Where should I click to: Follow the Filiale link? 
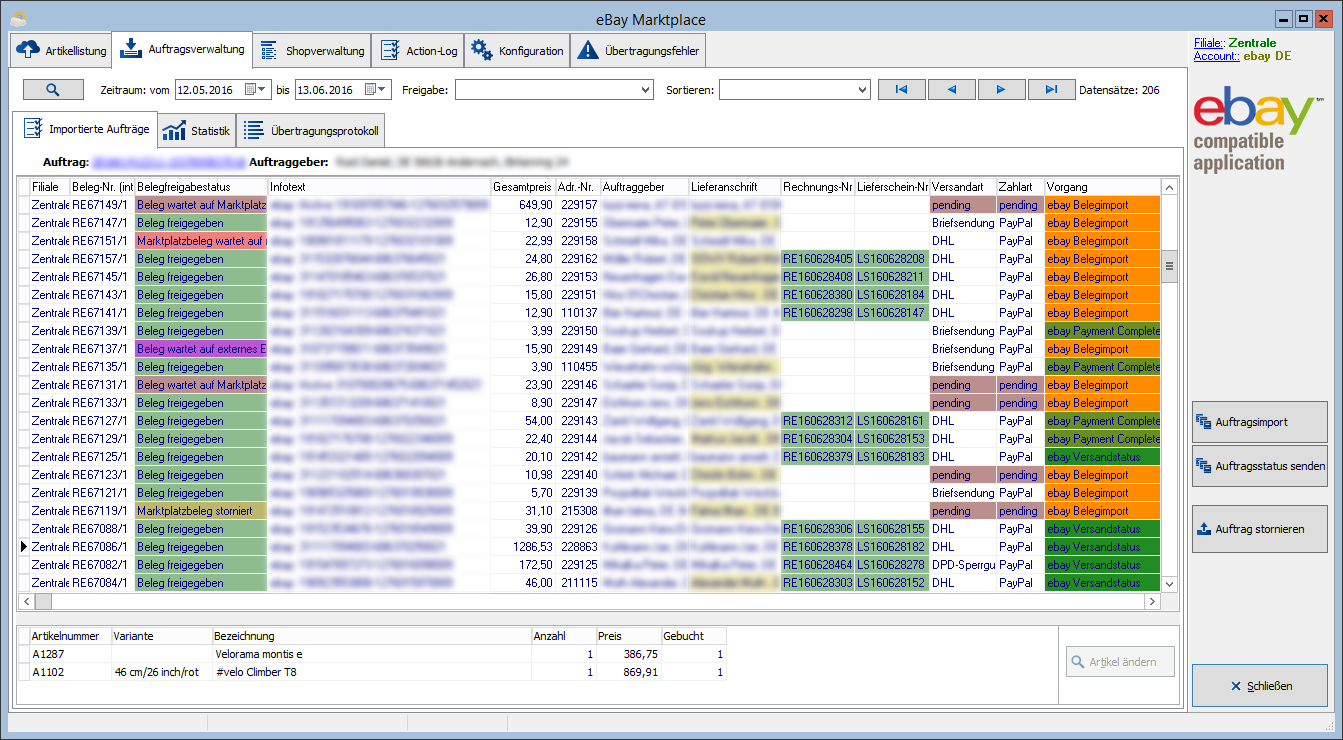pos(1210,43)
